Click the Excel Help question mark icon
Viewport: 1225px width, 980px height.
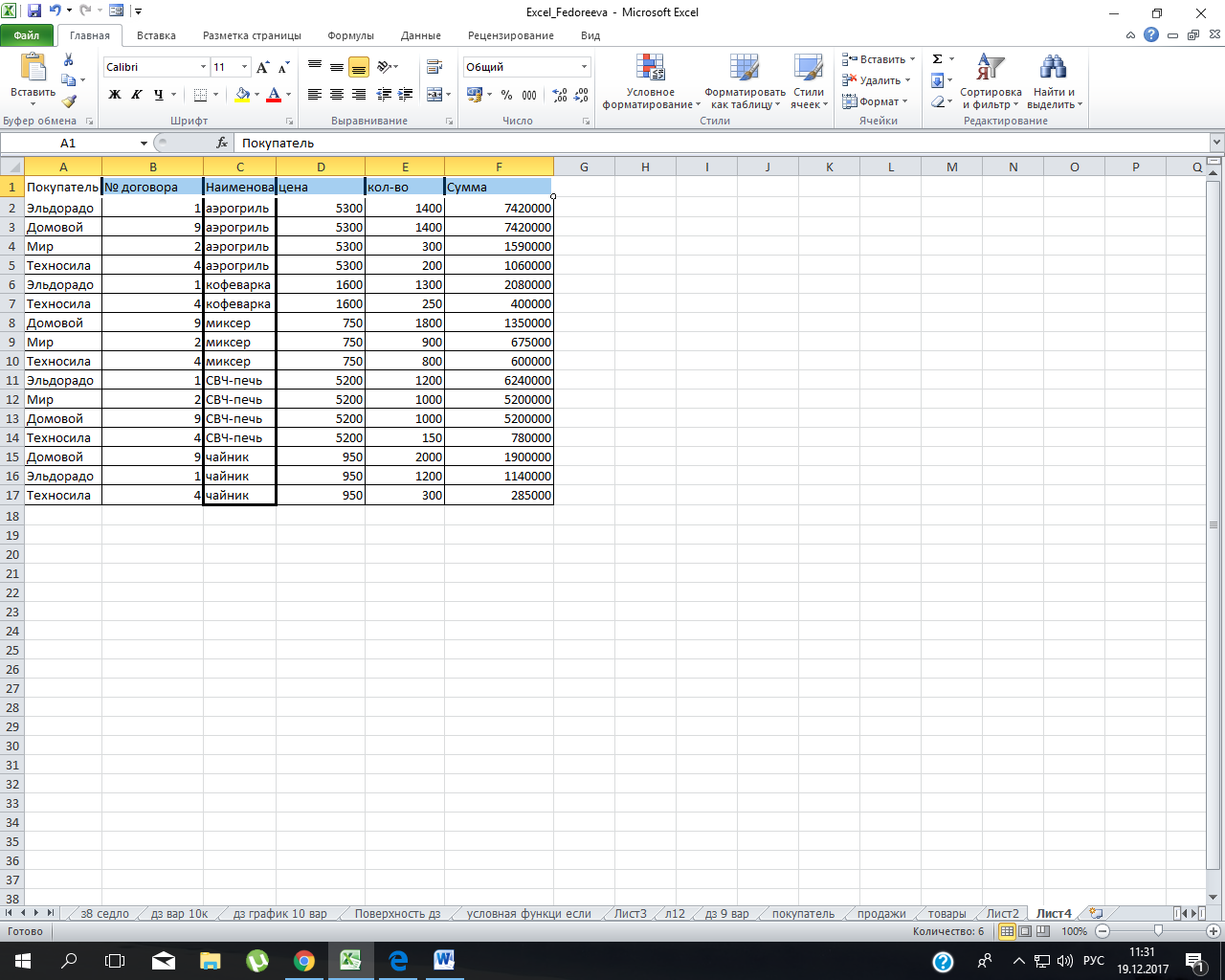pos(1151,35)
